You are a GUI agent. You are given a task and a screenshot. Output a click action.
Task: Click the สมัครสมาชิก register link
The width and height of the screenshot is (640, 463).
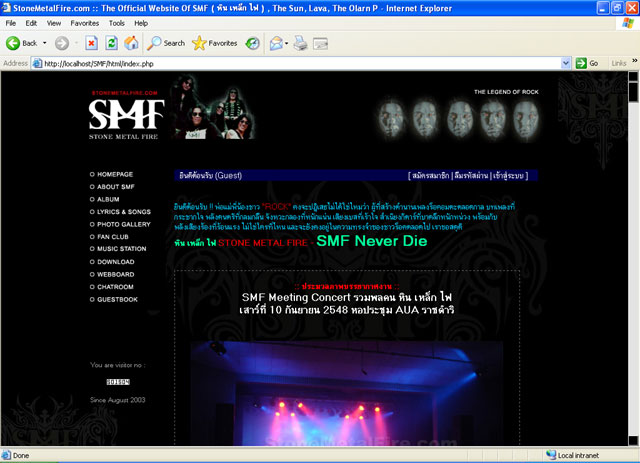coord(431,176)
